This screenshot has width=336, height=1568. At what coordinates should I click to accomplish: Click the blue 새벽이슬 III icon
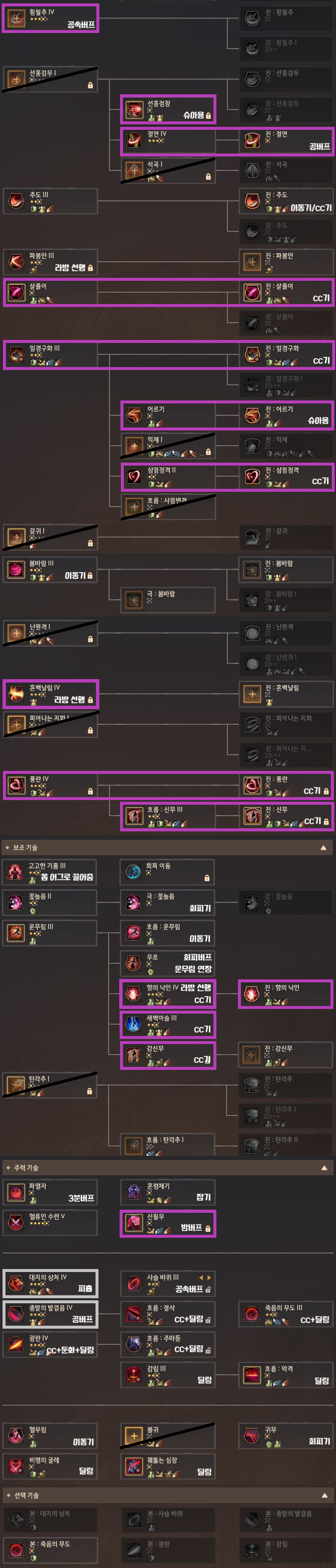point(133,1024)
